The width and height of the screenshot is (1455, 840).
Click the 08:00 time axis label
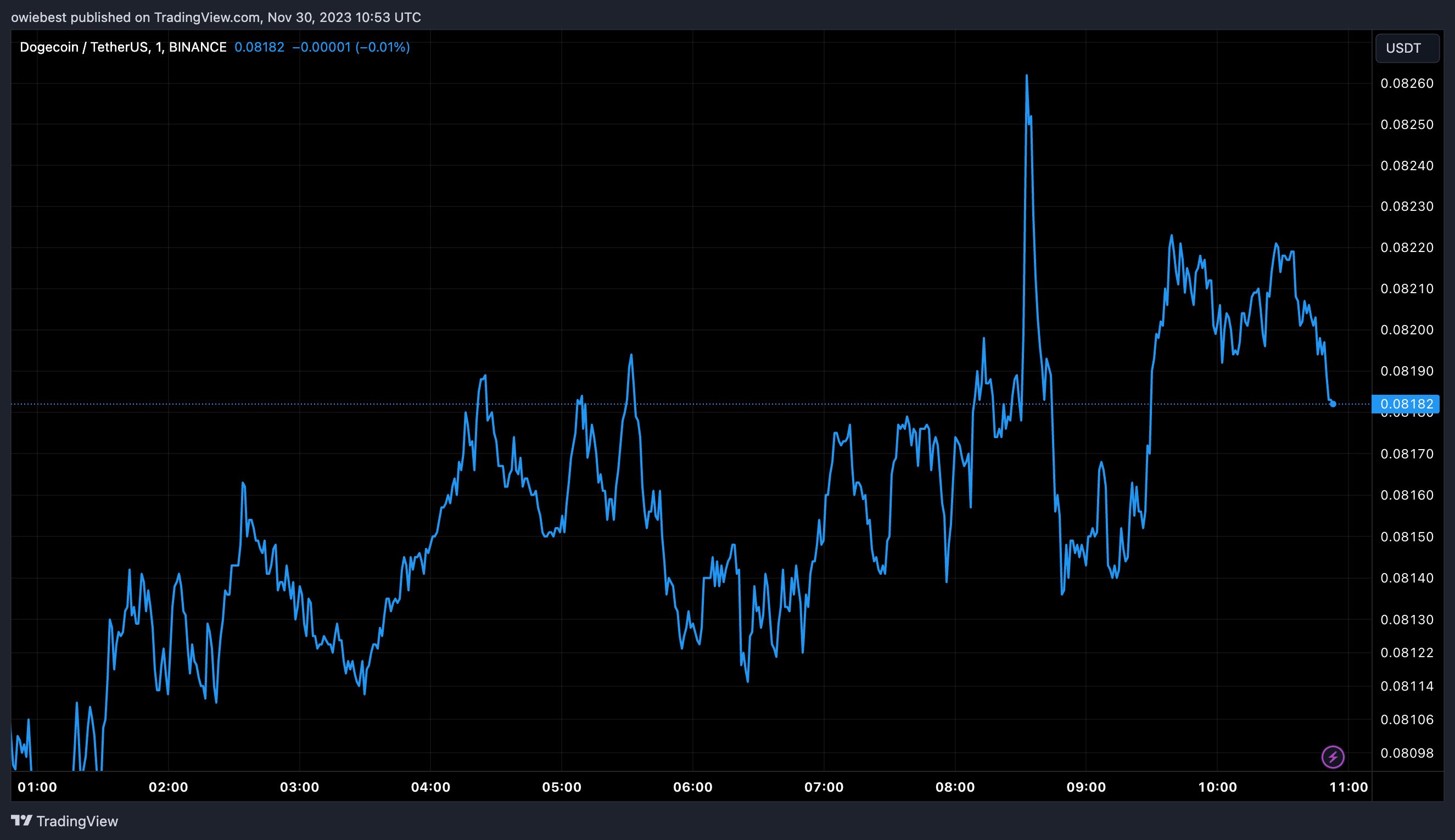(955, 787)
